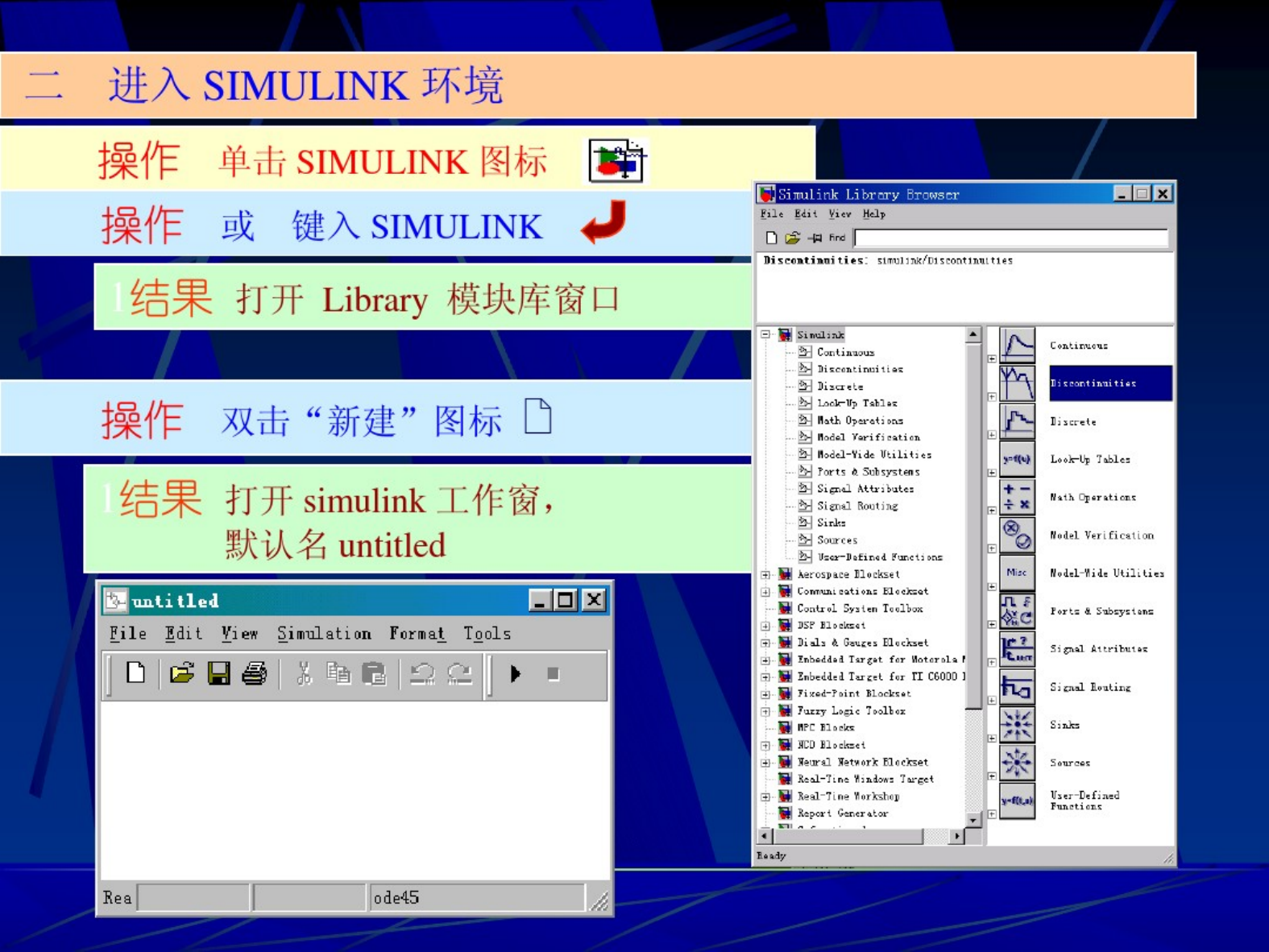This screenshot has width=1269, height=952.
Task: Select the Math Operations block library icon
Action: (x=1018, y=497)
